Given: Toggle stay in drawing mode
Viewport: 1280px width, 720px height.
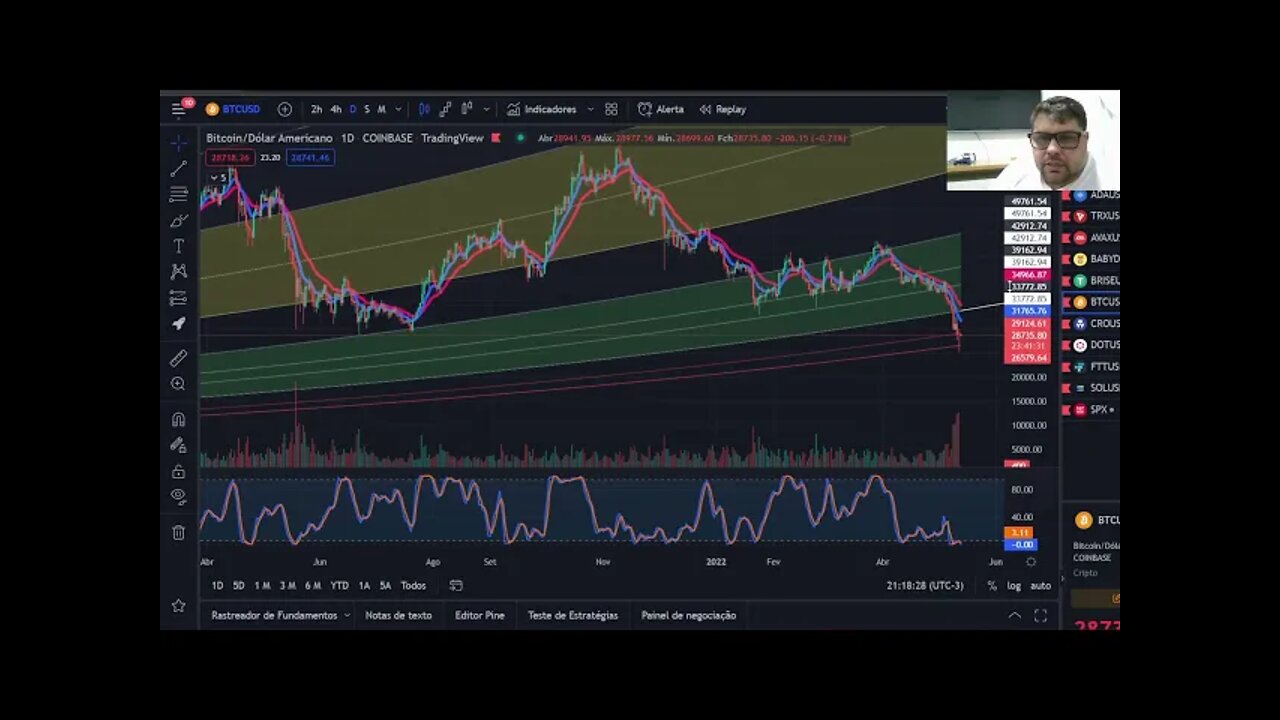Looking at the screenshot, I should 178,445.
